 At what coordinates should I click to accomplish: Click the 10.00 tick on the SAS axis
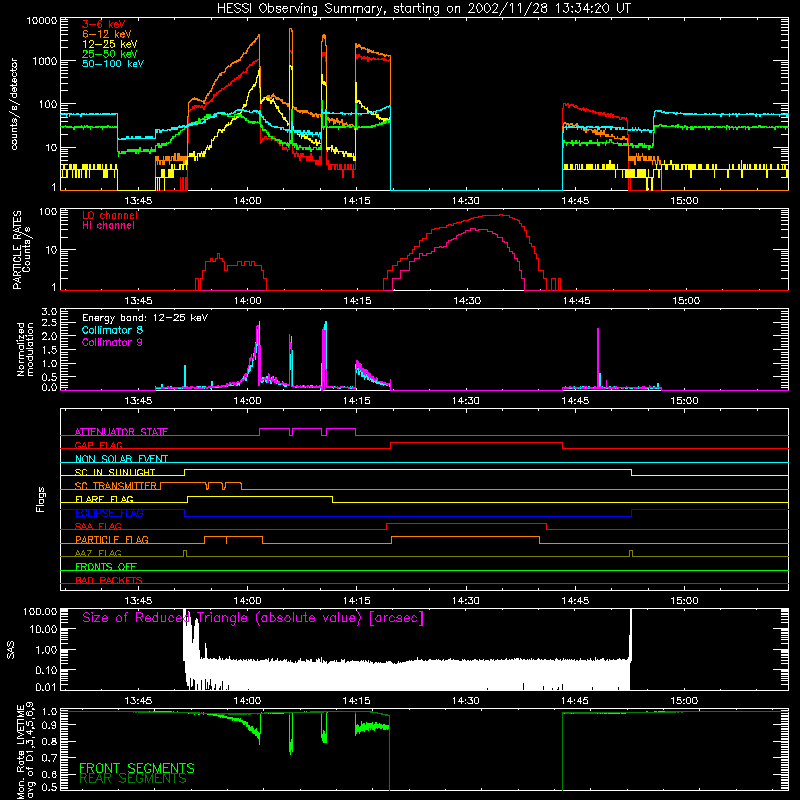pyautogui.click(x=43, y=629)
